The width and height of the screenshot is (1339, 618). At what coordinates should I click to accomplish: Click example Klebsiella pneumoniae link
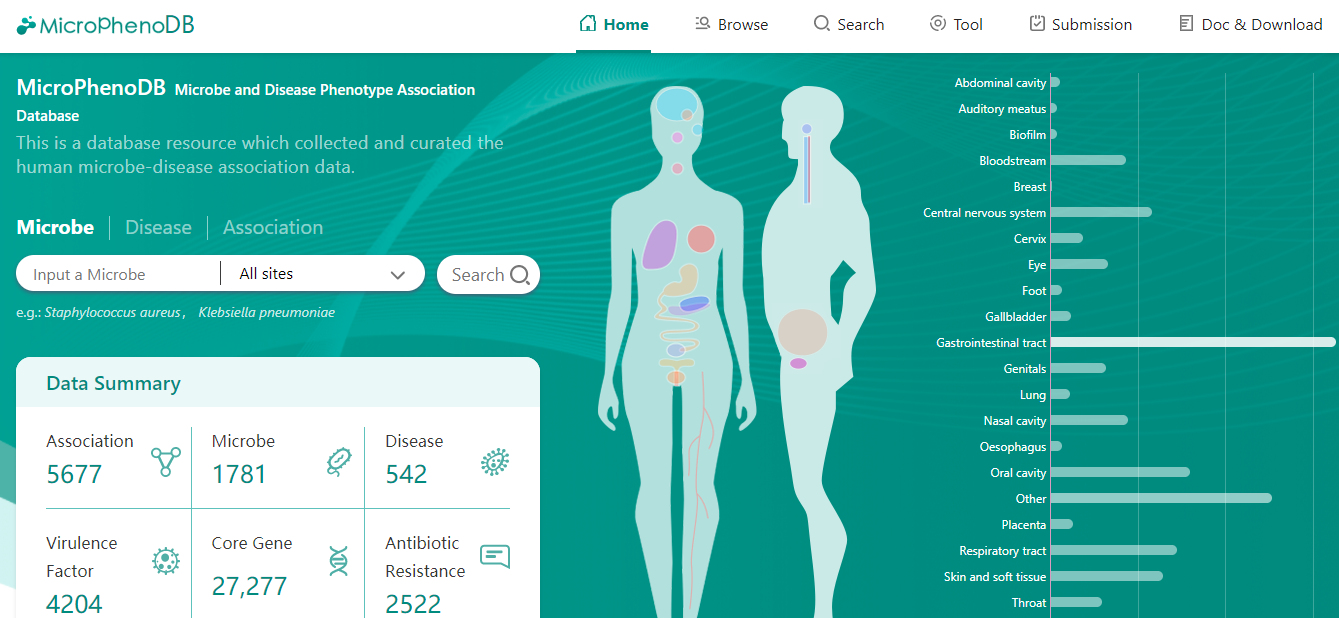[x=266, y=312]
